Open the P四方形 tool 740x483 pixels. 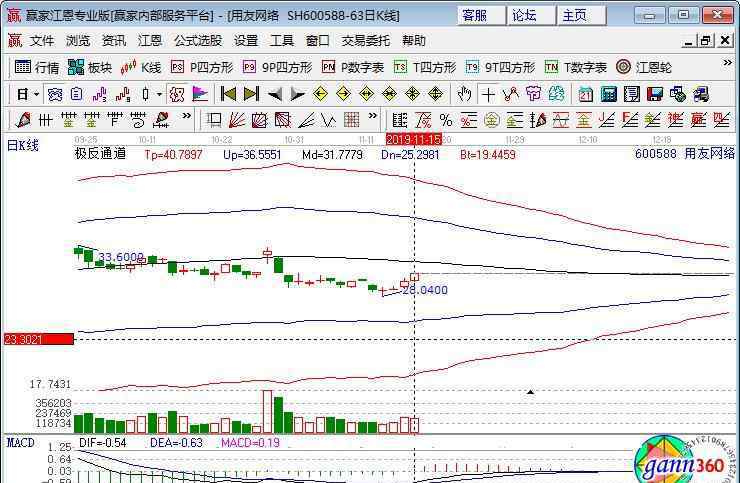[202, 68]
